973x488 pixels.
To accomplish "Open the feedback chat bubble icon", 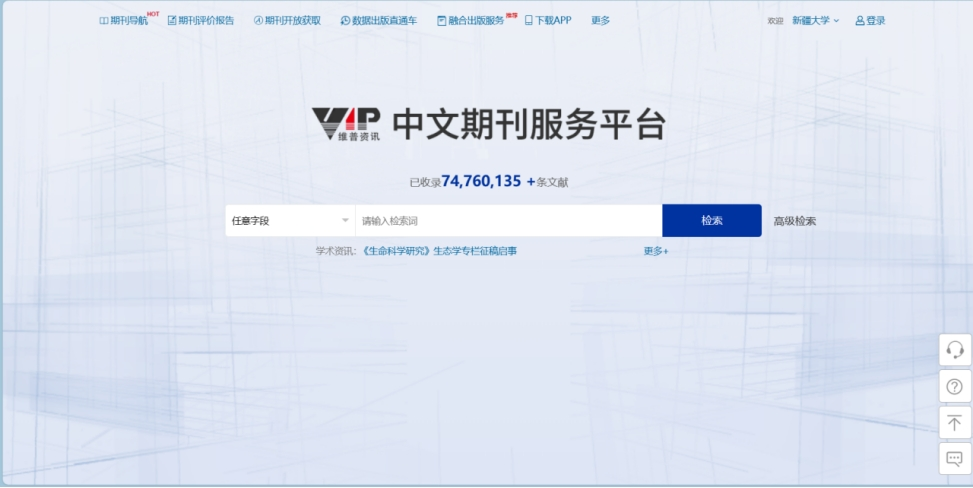I will point(955,459).
